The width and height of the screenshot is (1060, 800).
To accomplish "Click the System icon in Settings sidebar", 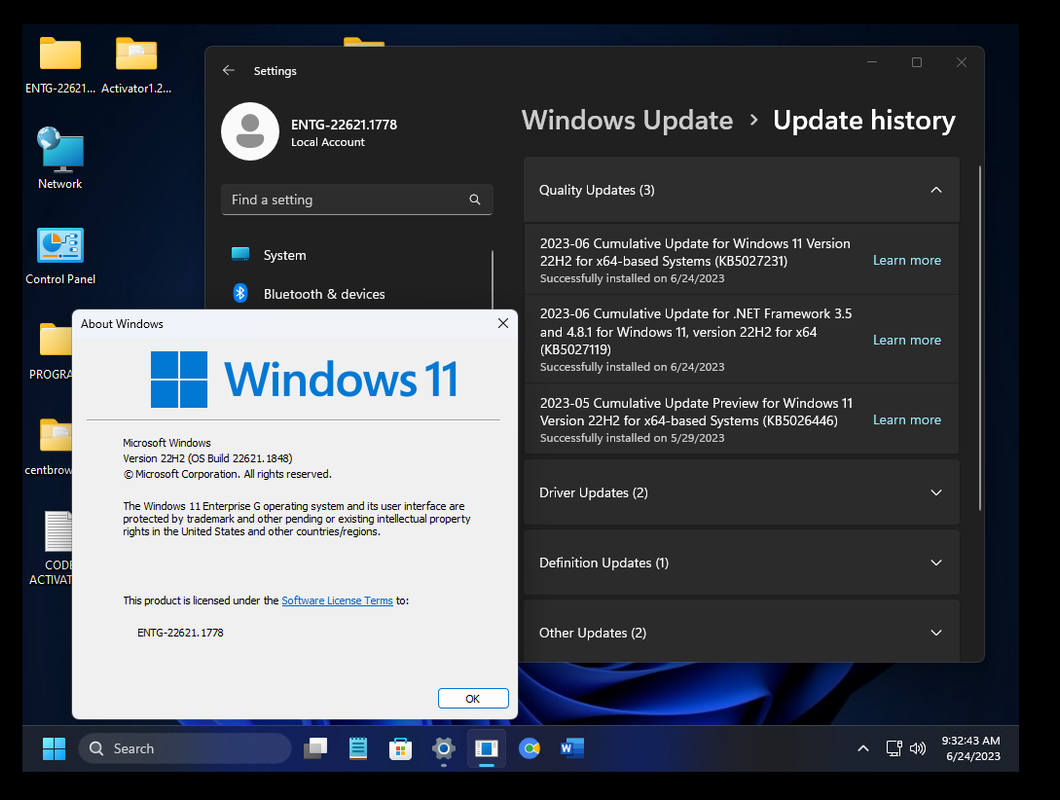I will pyautogui.click(x=241, y=254).
